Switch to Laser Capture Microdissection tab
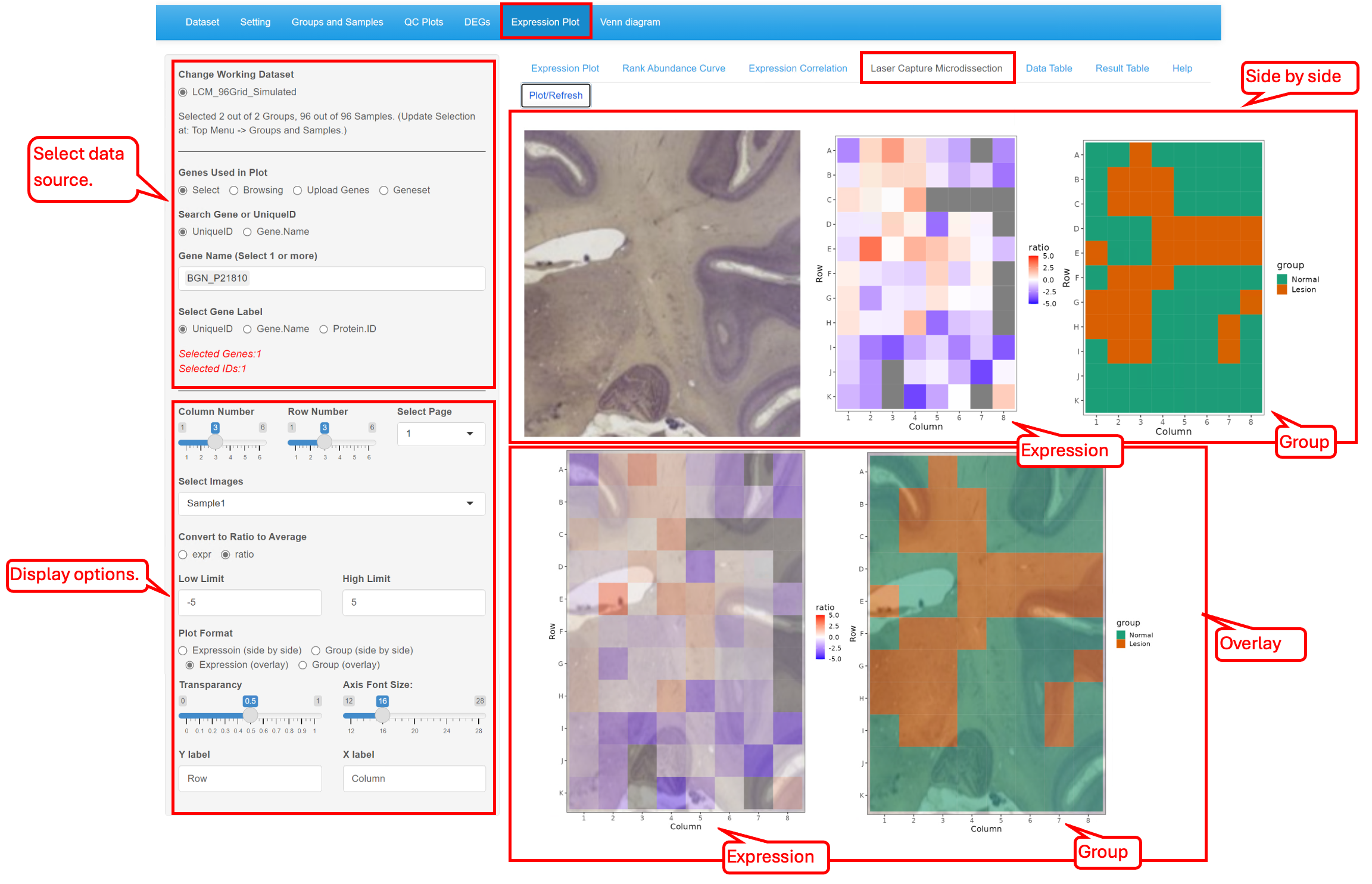1372x884 pixels. click(x=936, y=69)
